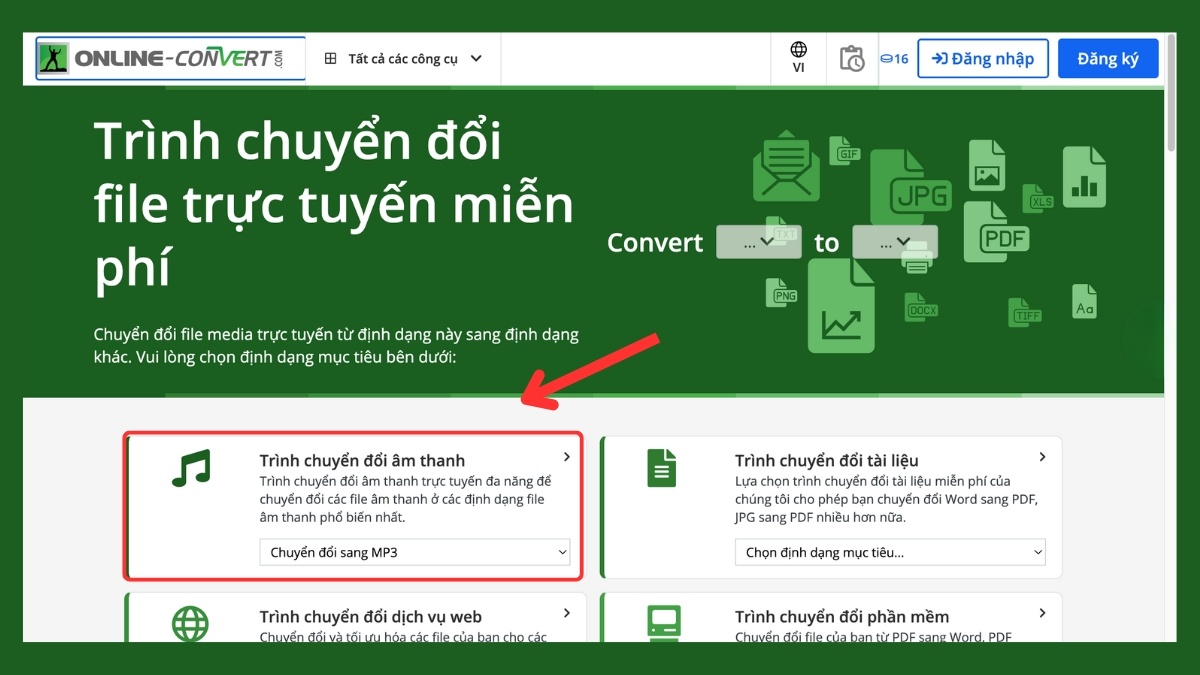Open the 'to' target format dropdown

click(x=895, y=242)
